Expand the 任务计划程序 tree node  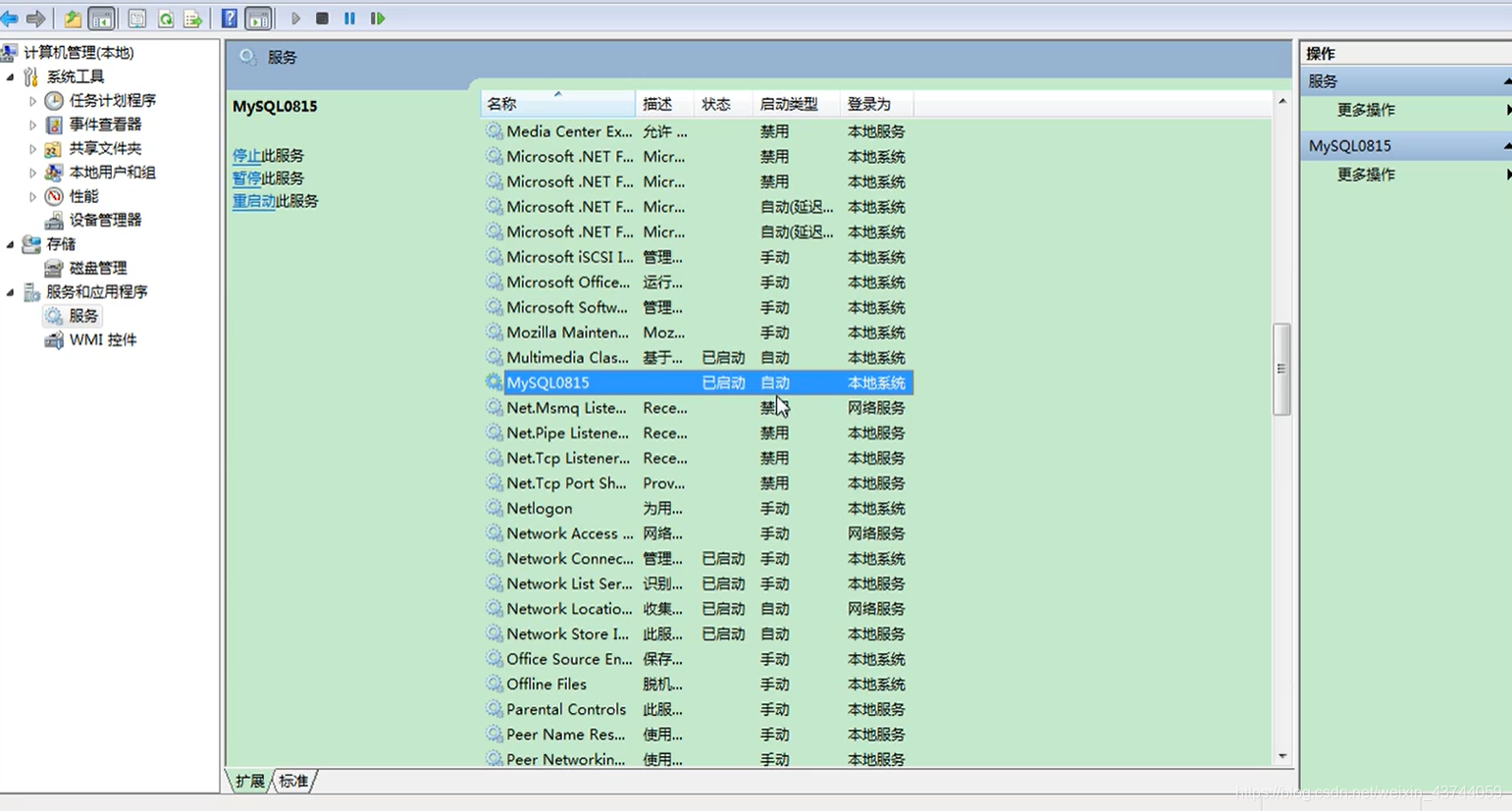(32, 101)
